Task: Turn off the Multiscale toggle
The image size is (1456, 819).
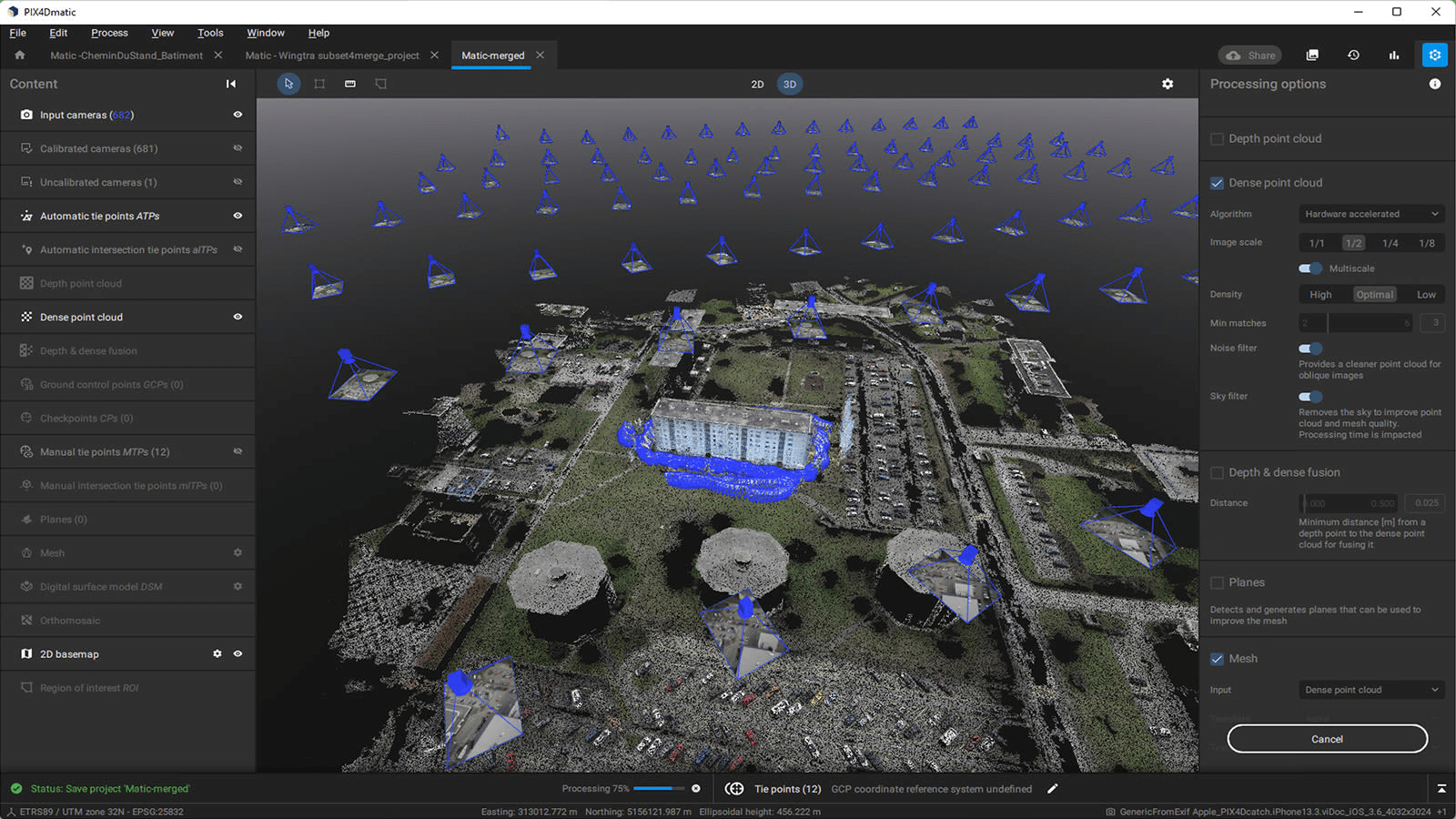Action: 1309,268
